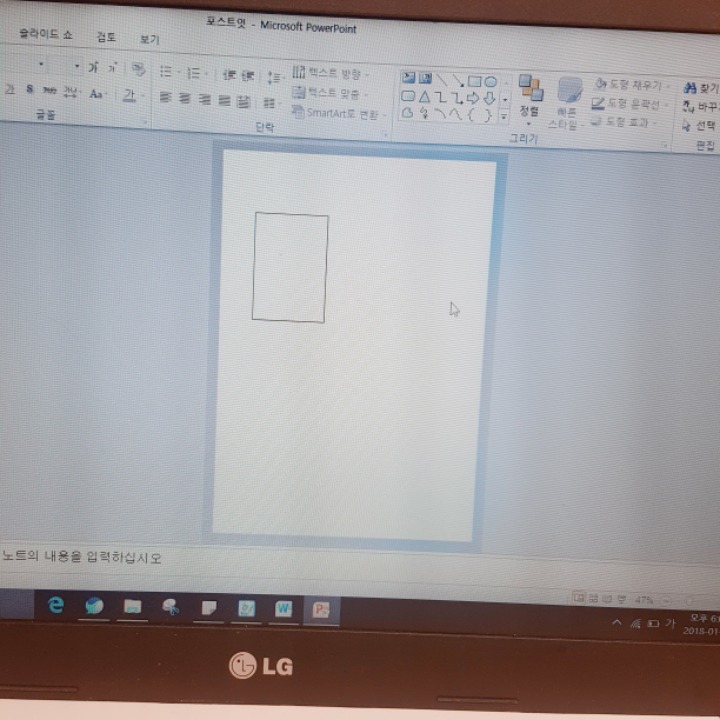The height and width of the screenshot is (720, 720).
Task: Decrease the font size with the small 가 icon
Action: pos(112,69)
